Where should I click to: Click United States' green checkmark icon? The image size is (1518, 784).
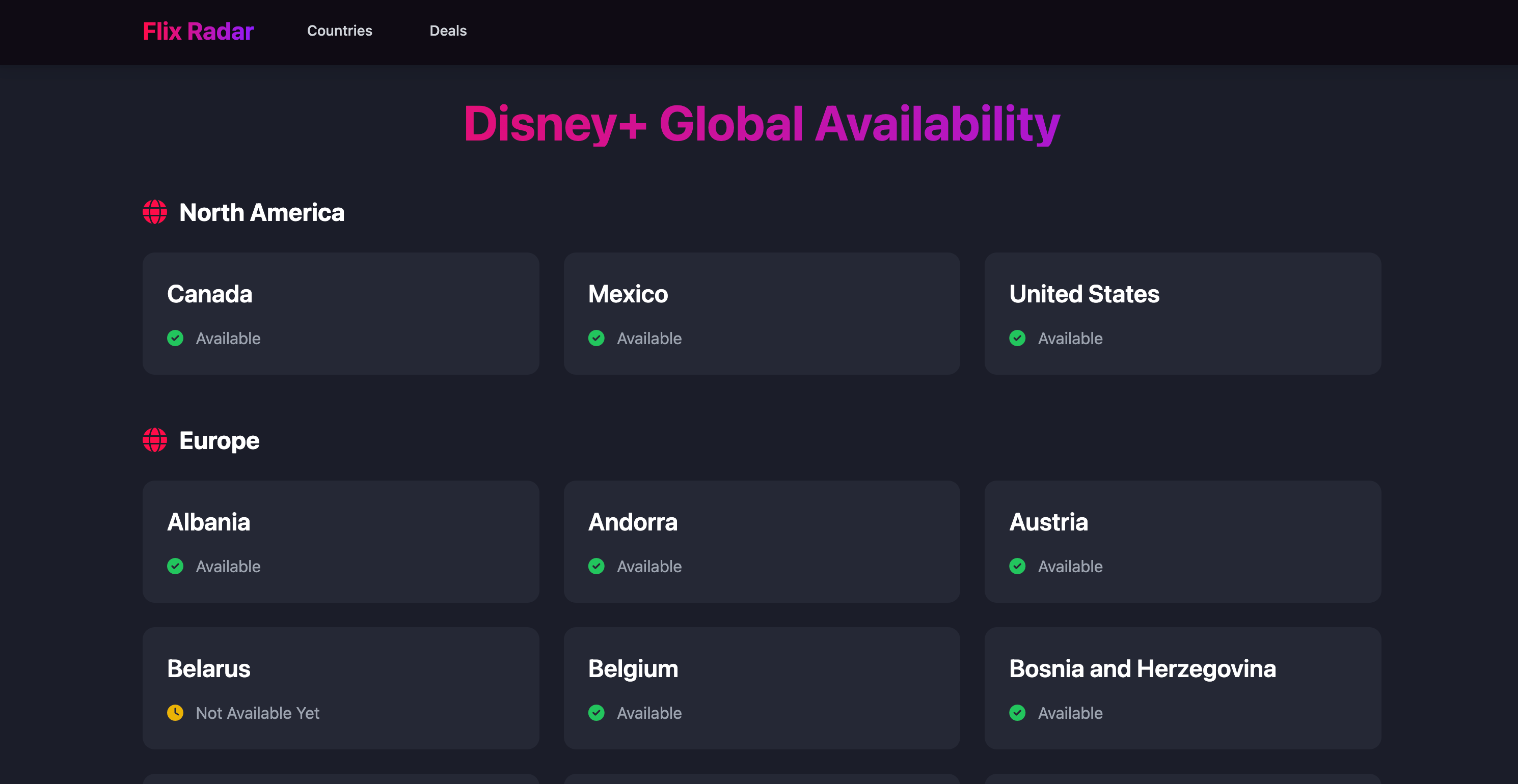point(1018,338)
